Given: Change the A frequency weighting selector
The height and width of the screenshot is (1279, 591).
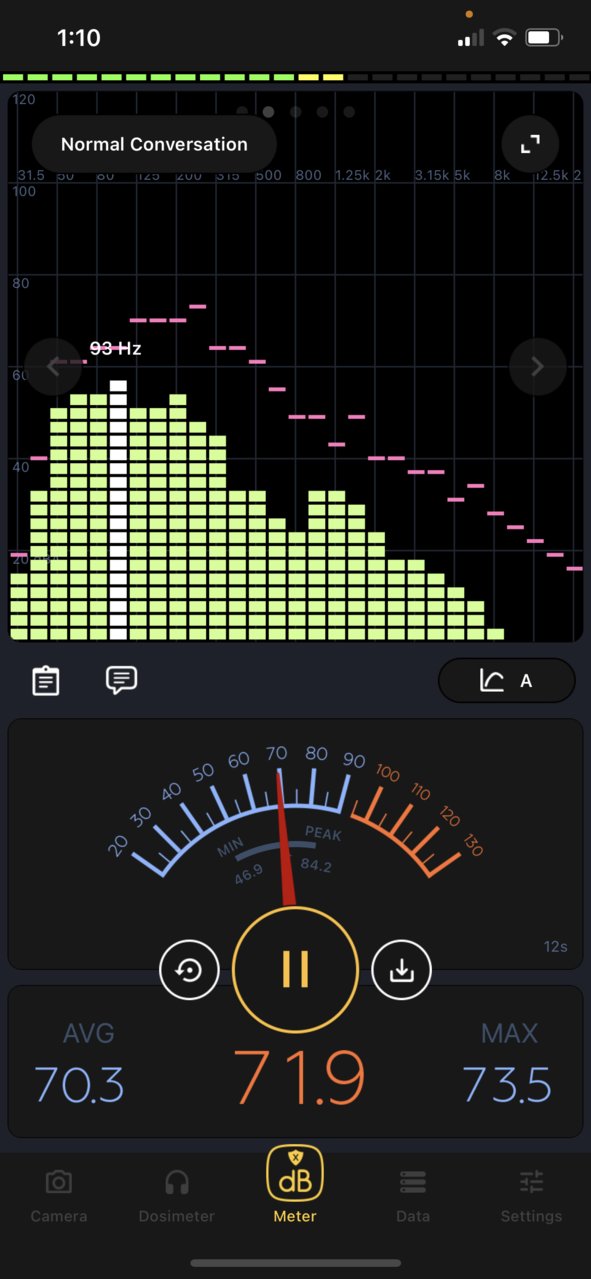Looking at the screenshot, I should click(507, 681).
